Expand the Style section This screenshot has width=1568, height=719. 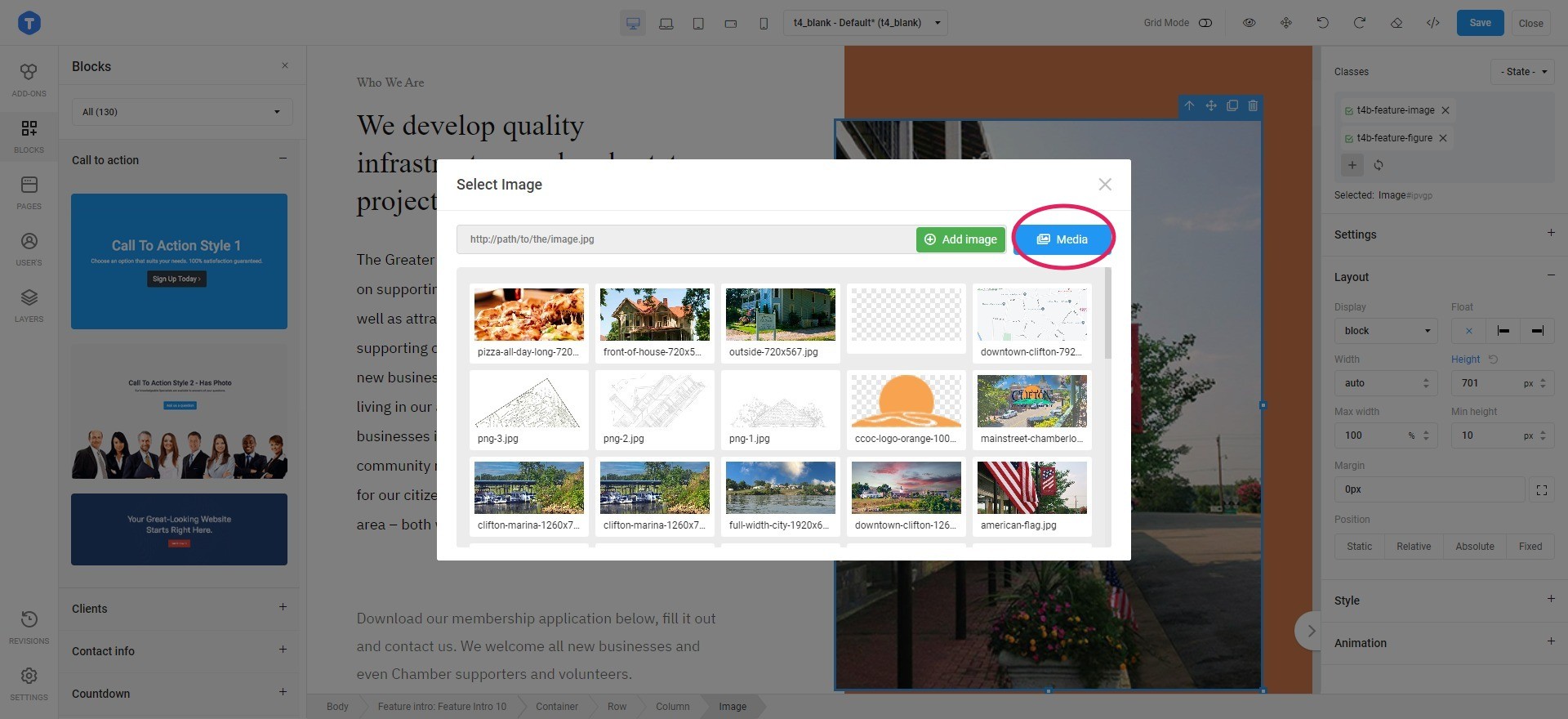pyautogui.click(x=1551, y=599)
